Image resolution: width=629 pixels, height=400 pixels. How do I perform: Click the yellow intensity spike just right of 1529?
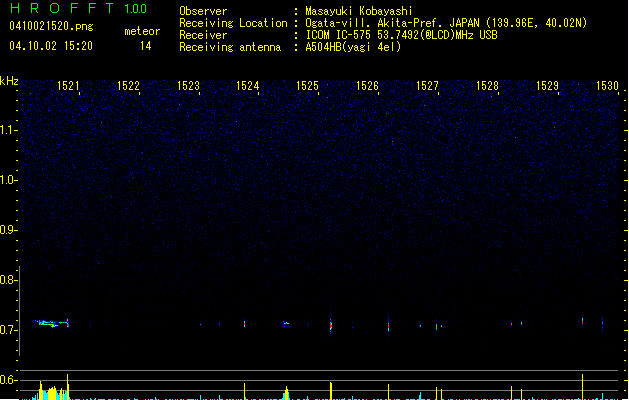click(582, 386)
